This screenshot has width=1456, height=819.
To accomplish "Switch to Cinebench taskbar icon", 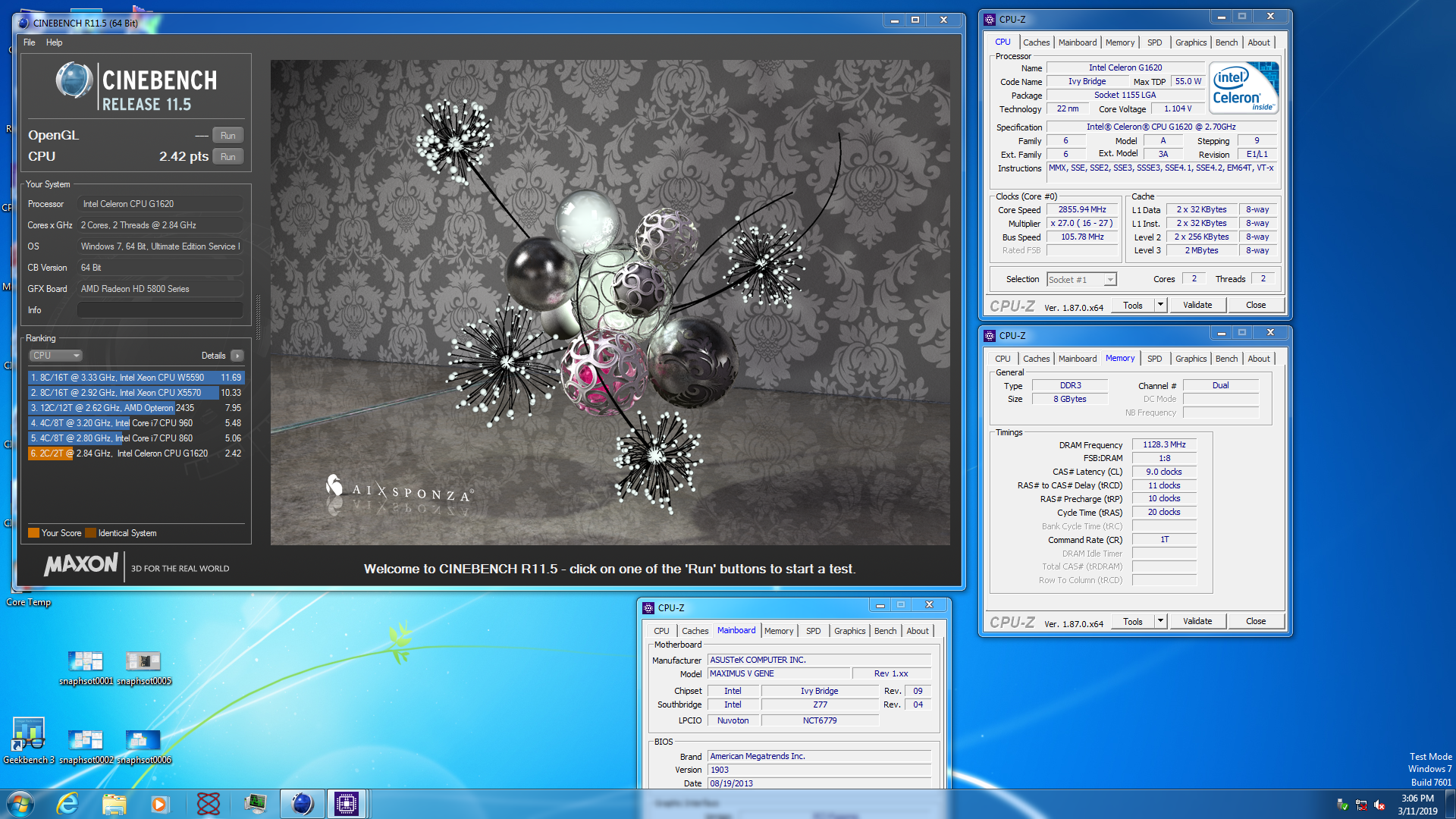I will click(302, 803).
